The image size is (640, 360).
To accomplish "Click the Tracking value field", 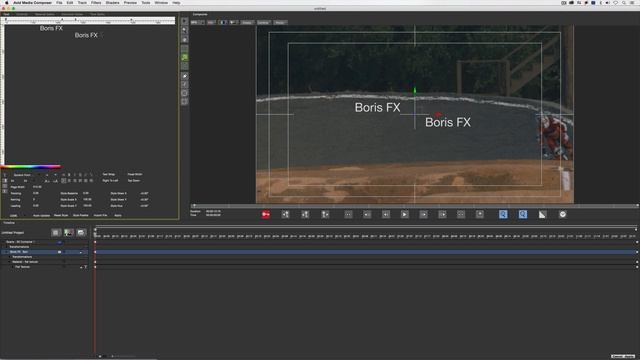I will pyautogui.click(x=36, y=193).
